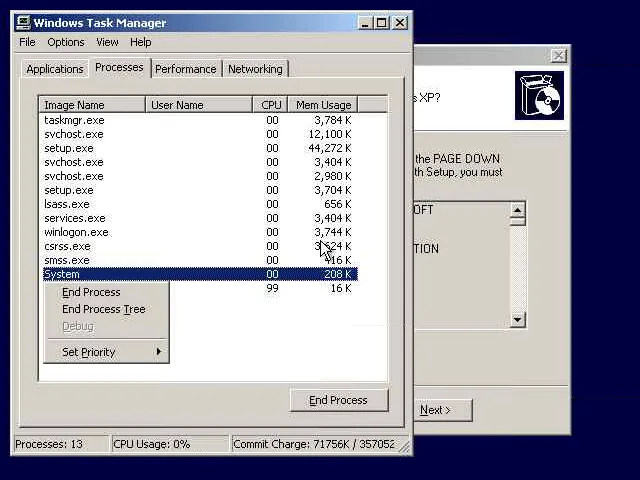Select the services.exe process
The width and height of the screenshot is (640, 480).
pyautogui.click(x=200, y=218)
